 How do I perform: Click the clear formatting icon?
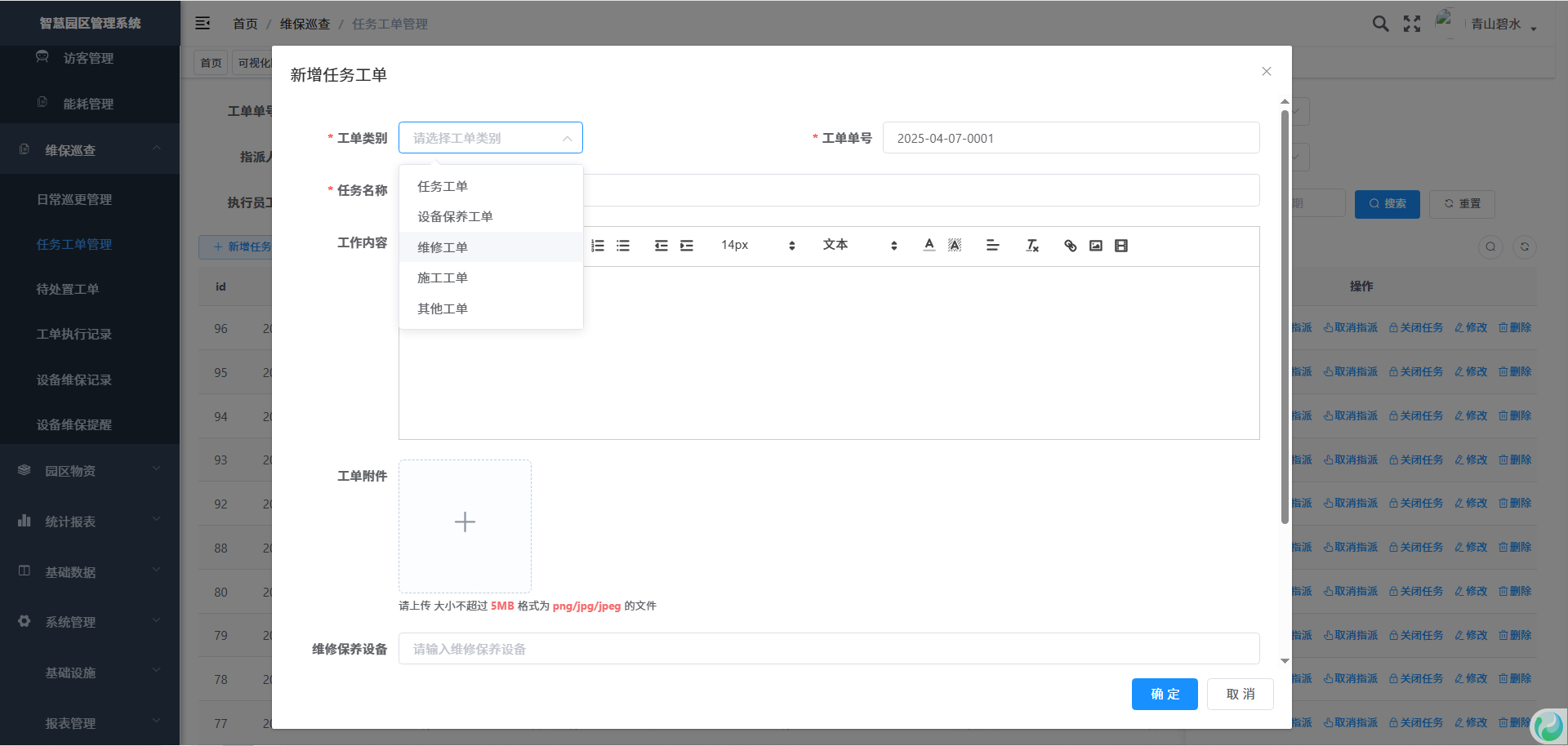click(1032, 246)
